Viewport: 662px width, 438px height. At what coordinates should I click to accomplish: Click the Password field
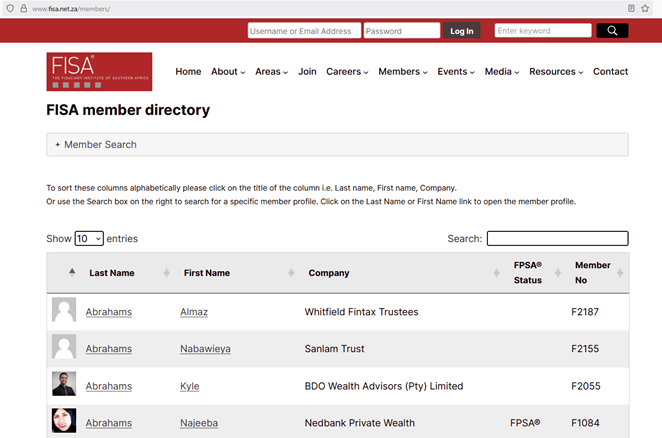pos(402,31)
